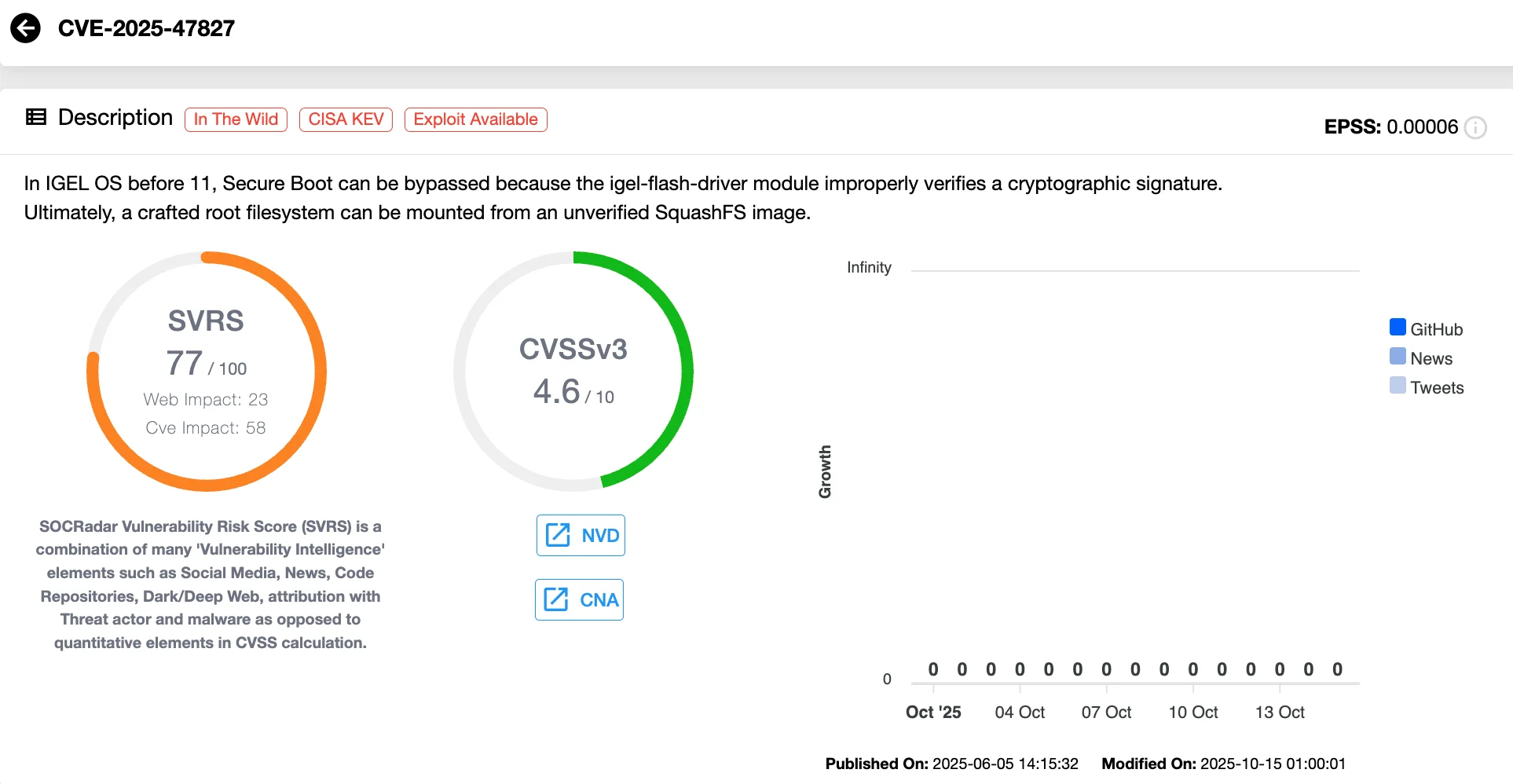This screenshot has width=1513, height=784.
Task: Click the In The Wild tag
Action: tap(236, 119)
